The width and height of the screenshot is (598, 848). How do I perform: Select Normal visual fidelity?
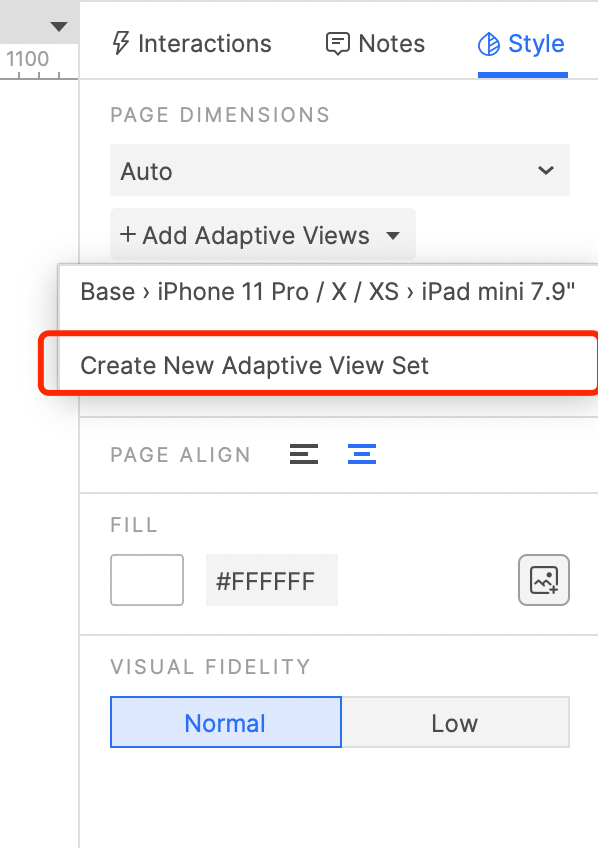point(226,722)
